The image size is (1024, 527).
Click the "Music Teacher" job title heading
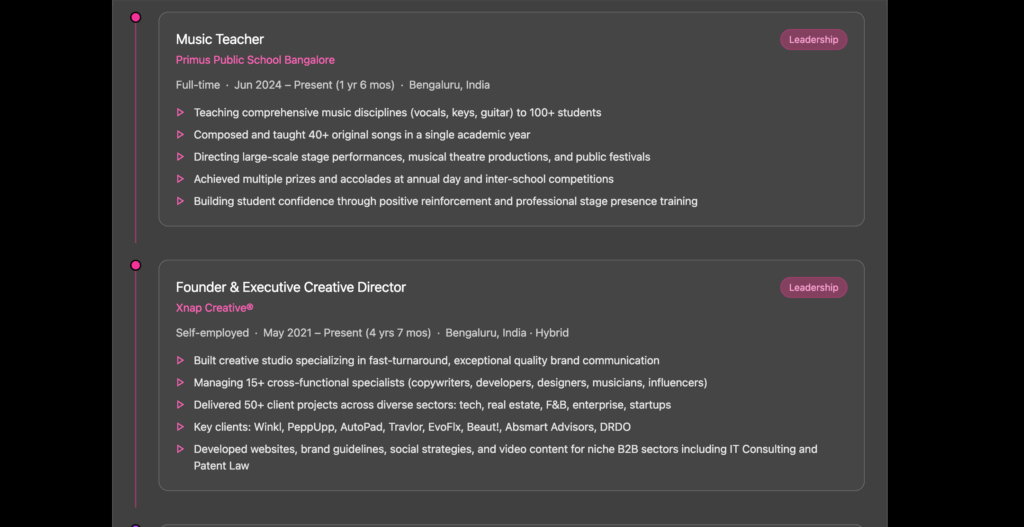[x=220, y=39]
